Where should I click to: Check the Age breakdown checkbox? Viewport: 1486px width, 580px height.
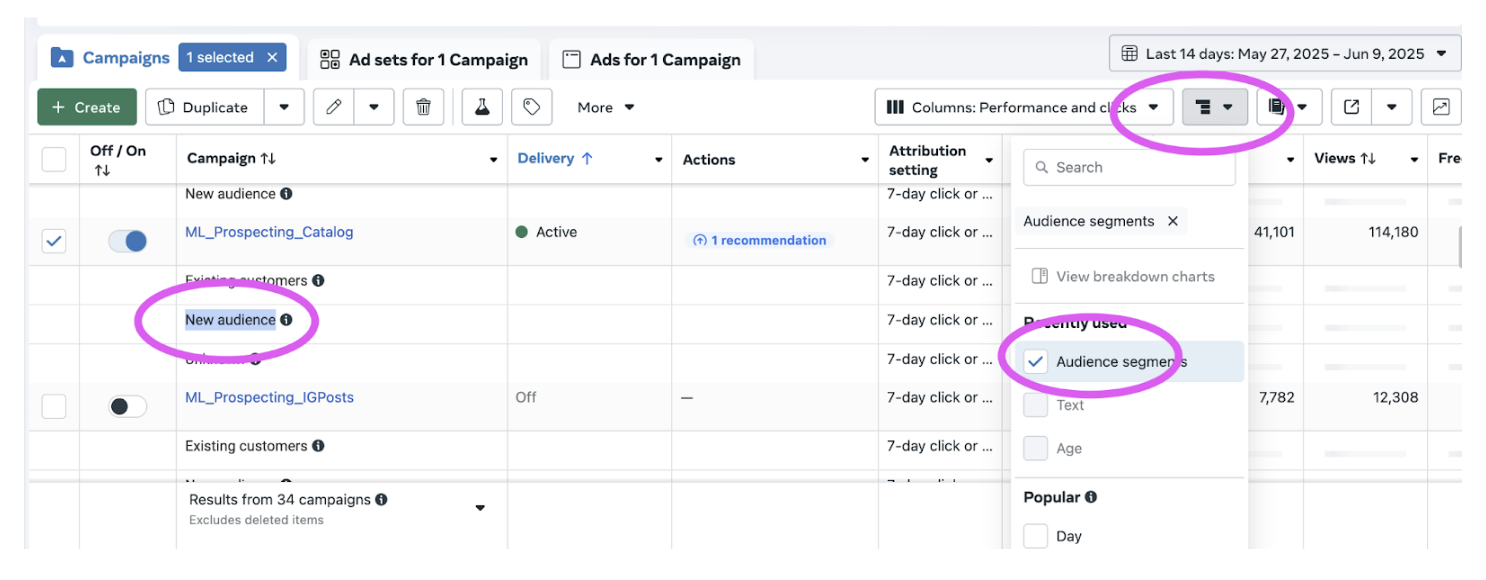[x=1036, y=448]
